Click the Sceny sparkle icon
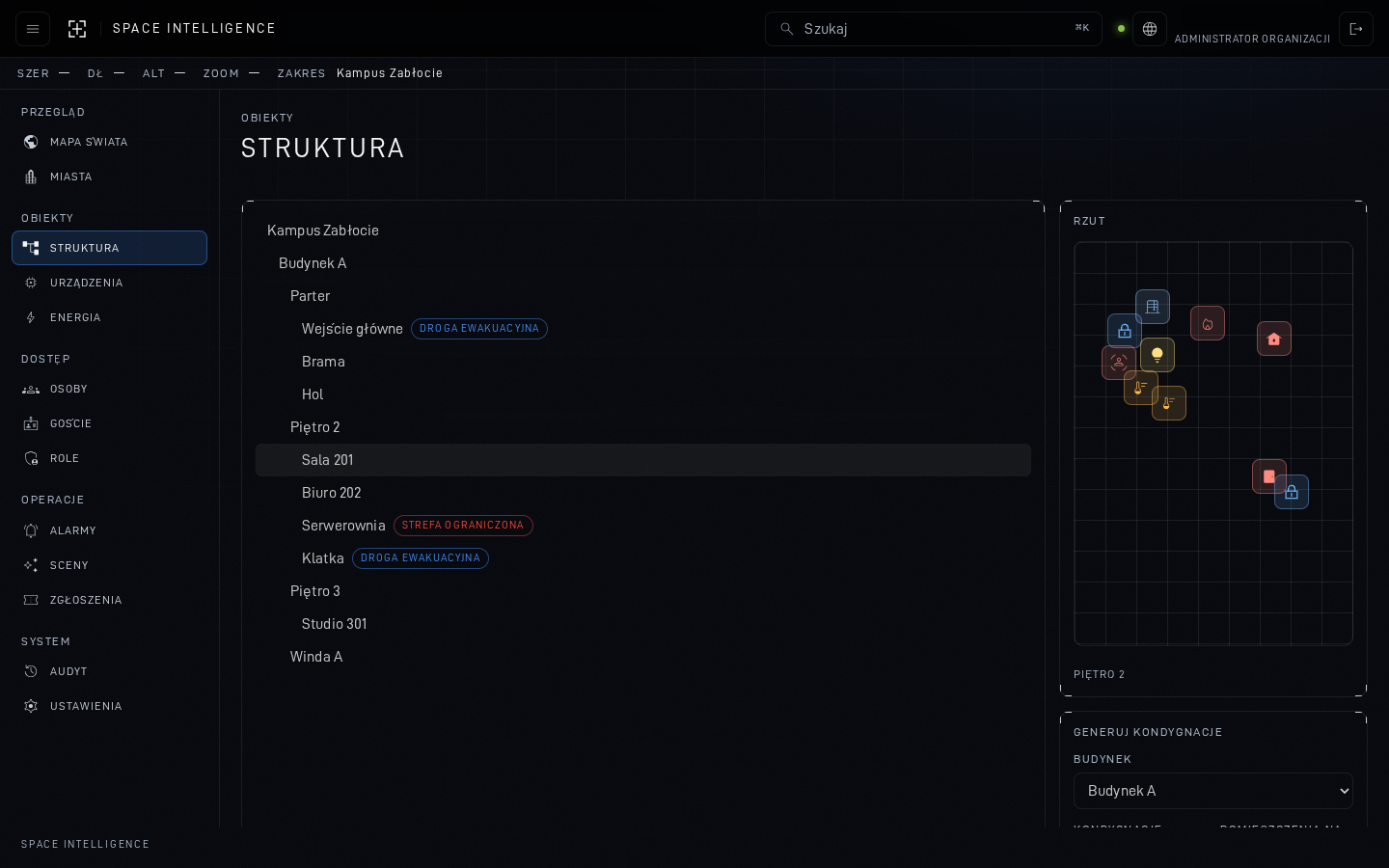Viewport: 1389px width, 868px height. coord(31,565)
